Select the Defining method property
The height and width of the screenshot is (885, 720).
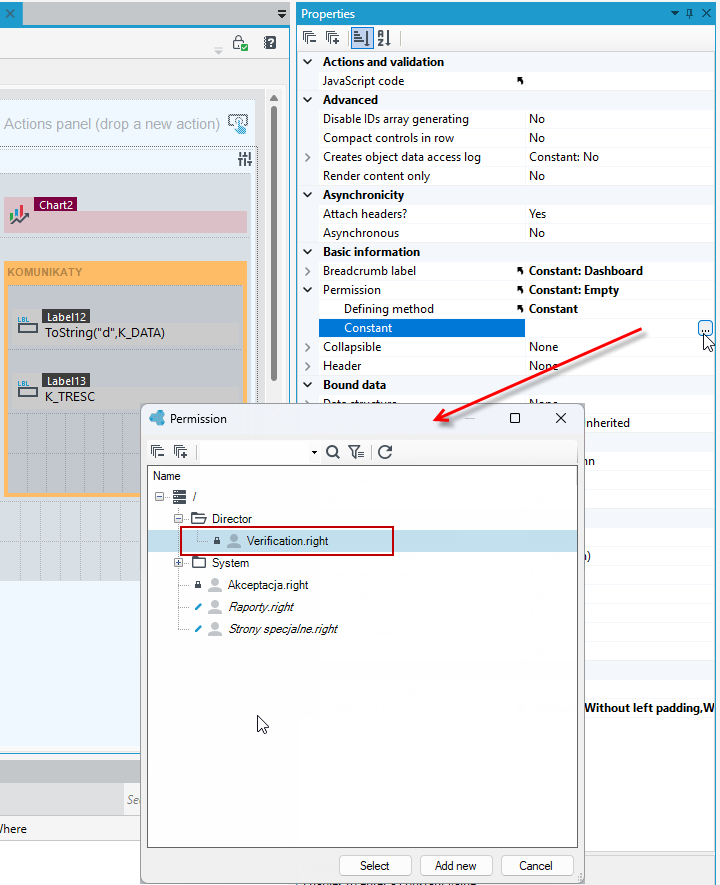click(422, 309)
